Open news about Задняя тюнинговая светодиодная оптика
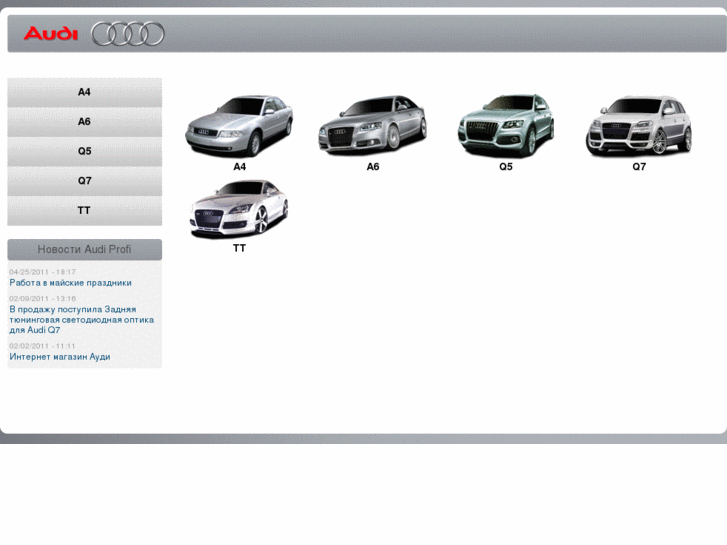Image resolution: width=727 pixels, height=545 pixels. pyautogui.click(x=82, y=320)
